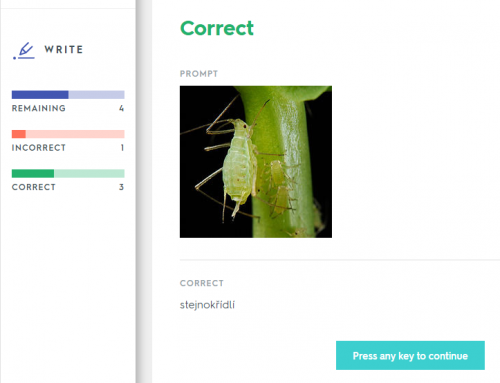Click the PROMPT section label
Screen dimensions: 500x383
[199, 74]
